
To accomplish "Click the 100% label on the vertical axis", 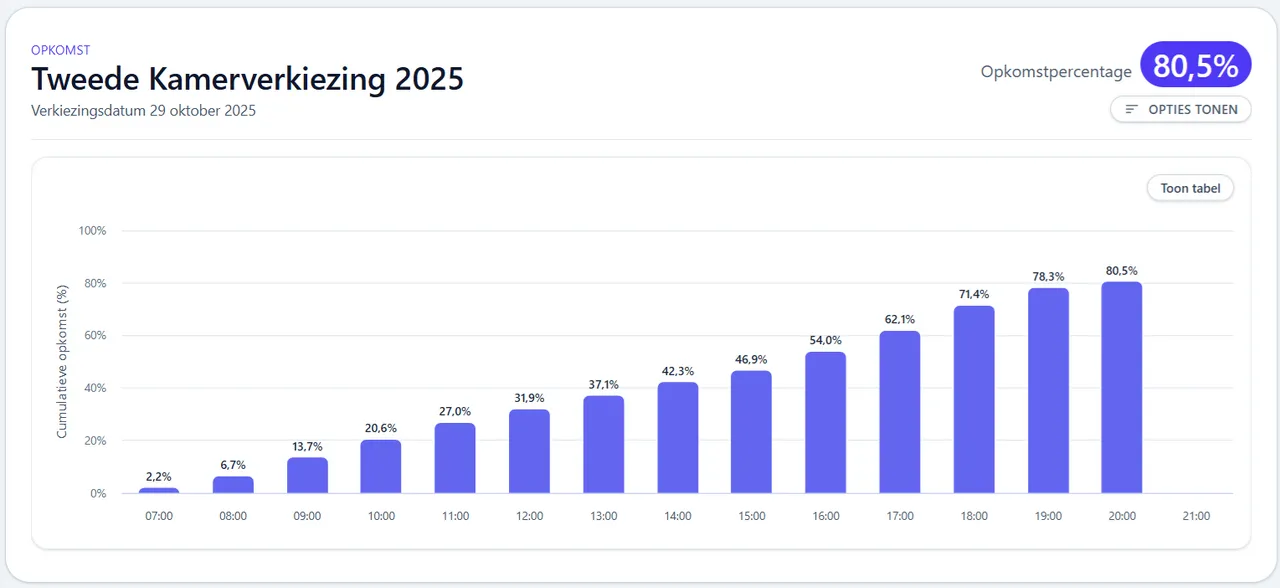I will (92, 231).
